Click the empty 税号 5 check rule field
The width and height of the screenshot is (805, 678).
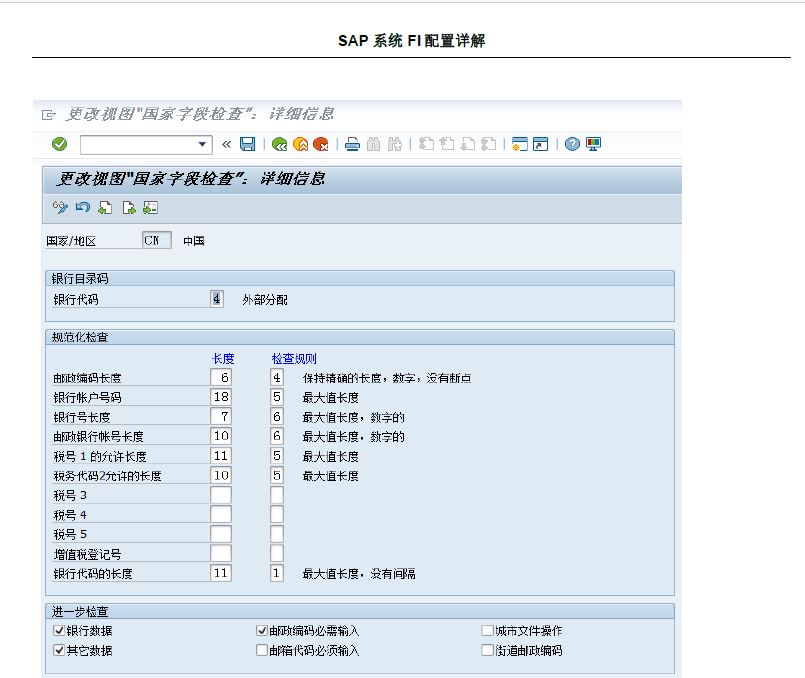click(x=277, y=534)
